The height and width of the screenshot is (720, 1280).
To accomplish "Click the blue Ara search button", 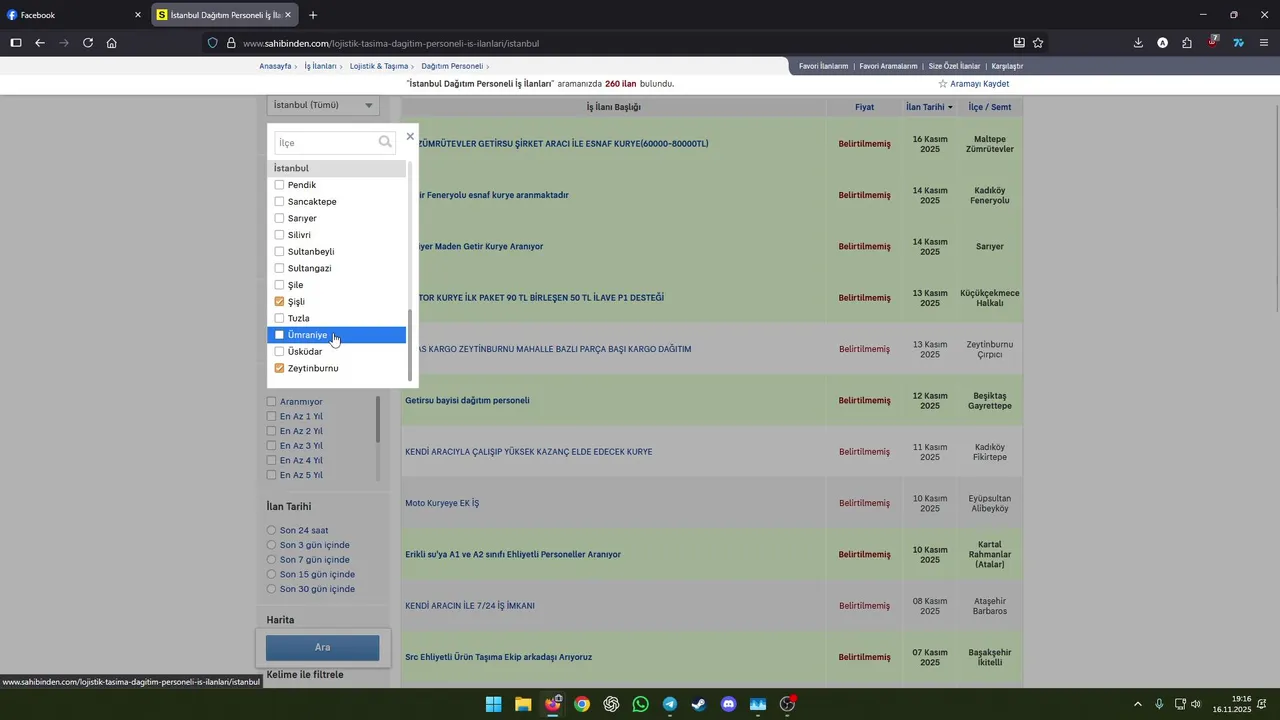I will pos(323,647).
